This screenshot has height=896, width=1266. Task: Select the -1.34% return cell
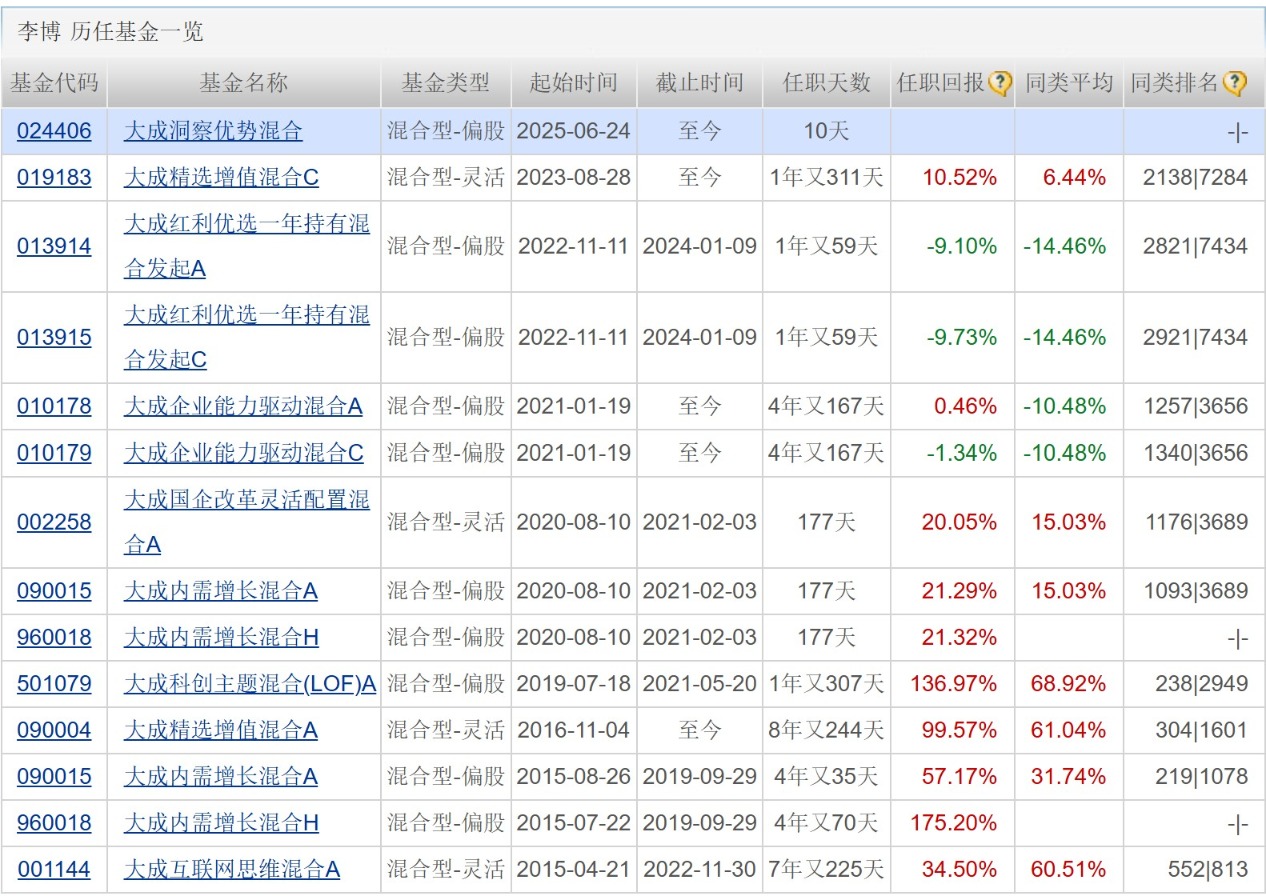(x=953, y=453)
